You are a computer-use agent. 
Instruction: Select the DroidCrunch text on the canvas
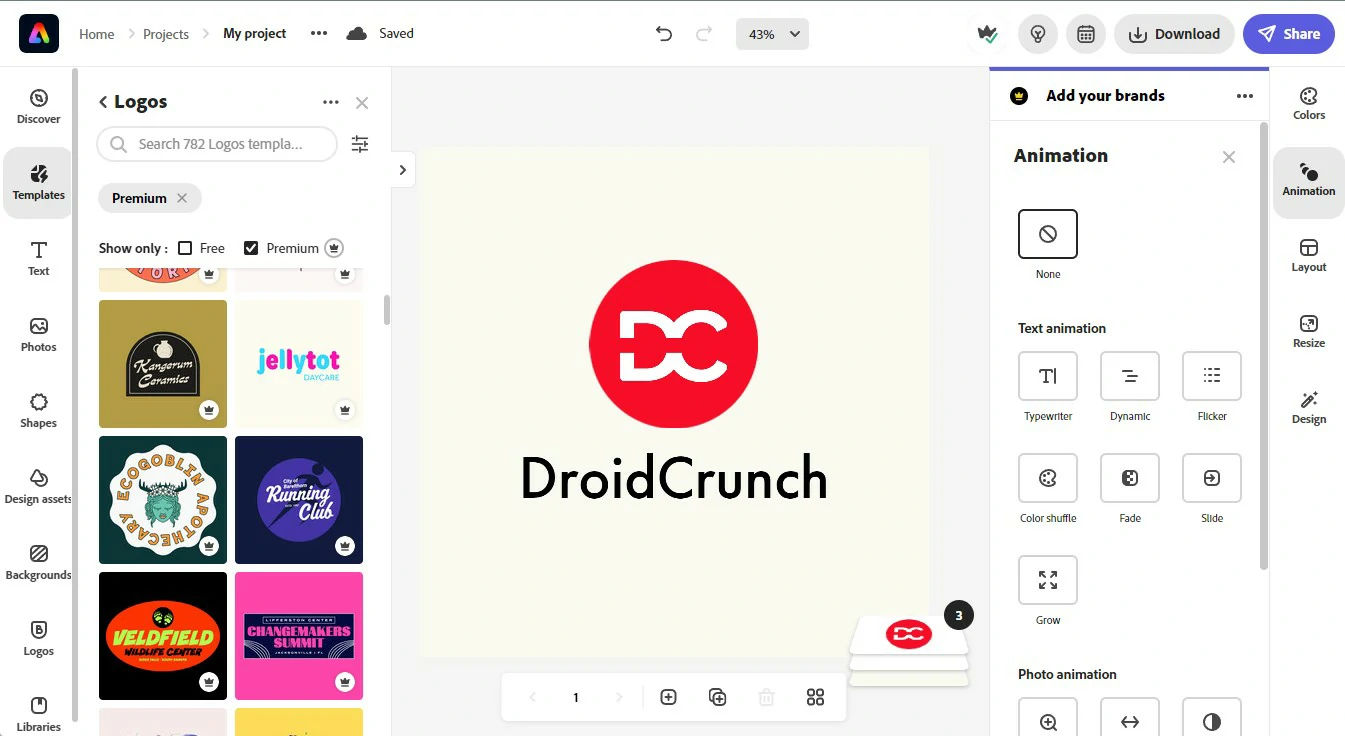[674, 478]
